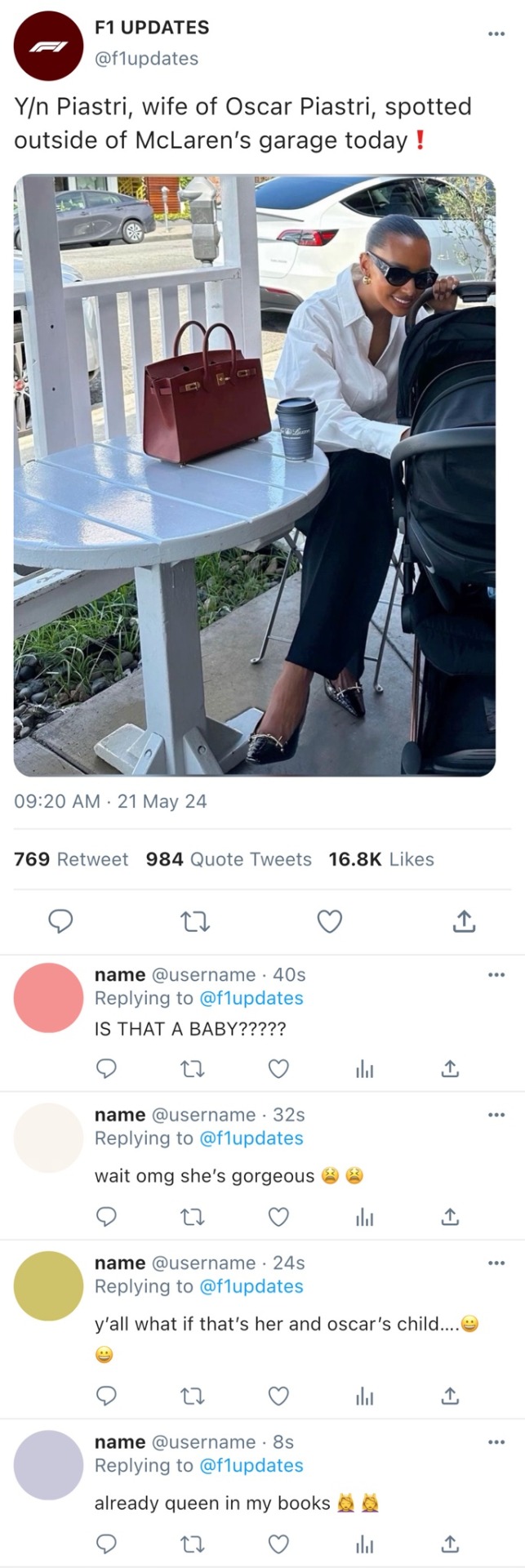The height and width of the screenshot is (1568, 525).
Task: Share the "already queen in my books" reply
Action: click(450, 1543)
